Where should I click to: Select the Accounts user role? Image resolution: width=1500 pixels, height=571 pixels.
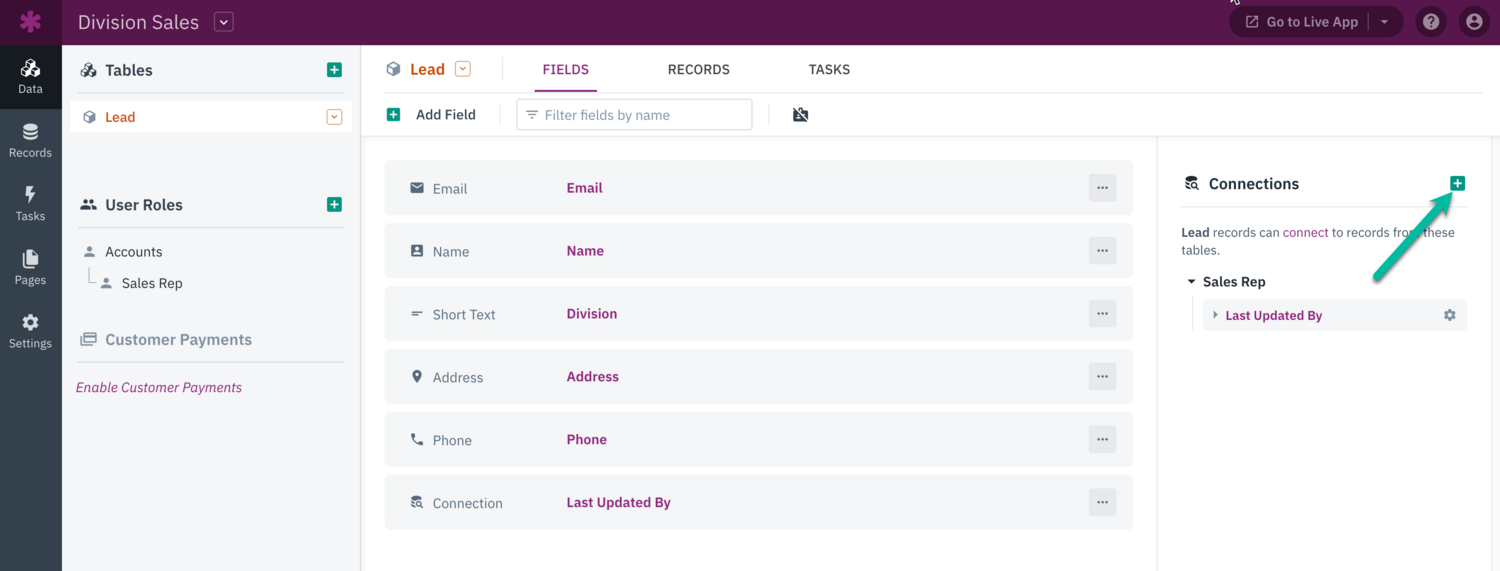click(133, 252)
